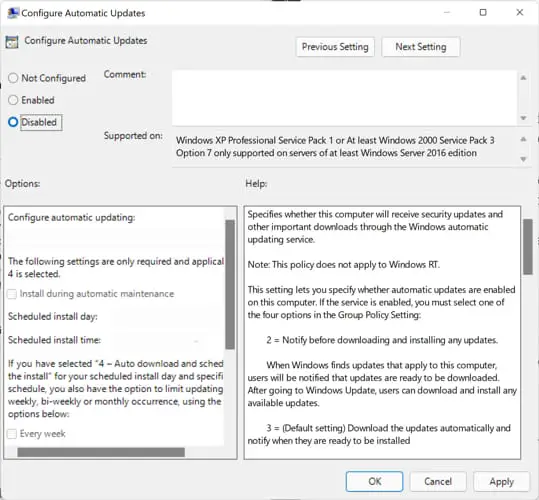
Task: Click the Options pane horizontal scrollbar thumb
Action: tap(101, 452)
